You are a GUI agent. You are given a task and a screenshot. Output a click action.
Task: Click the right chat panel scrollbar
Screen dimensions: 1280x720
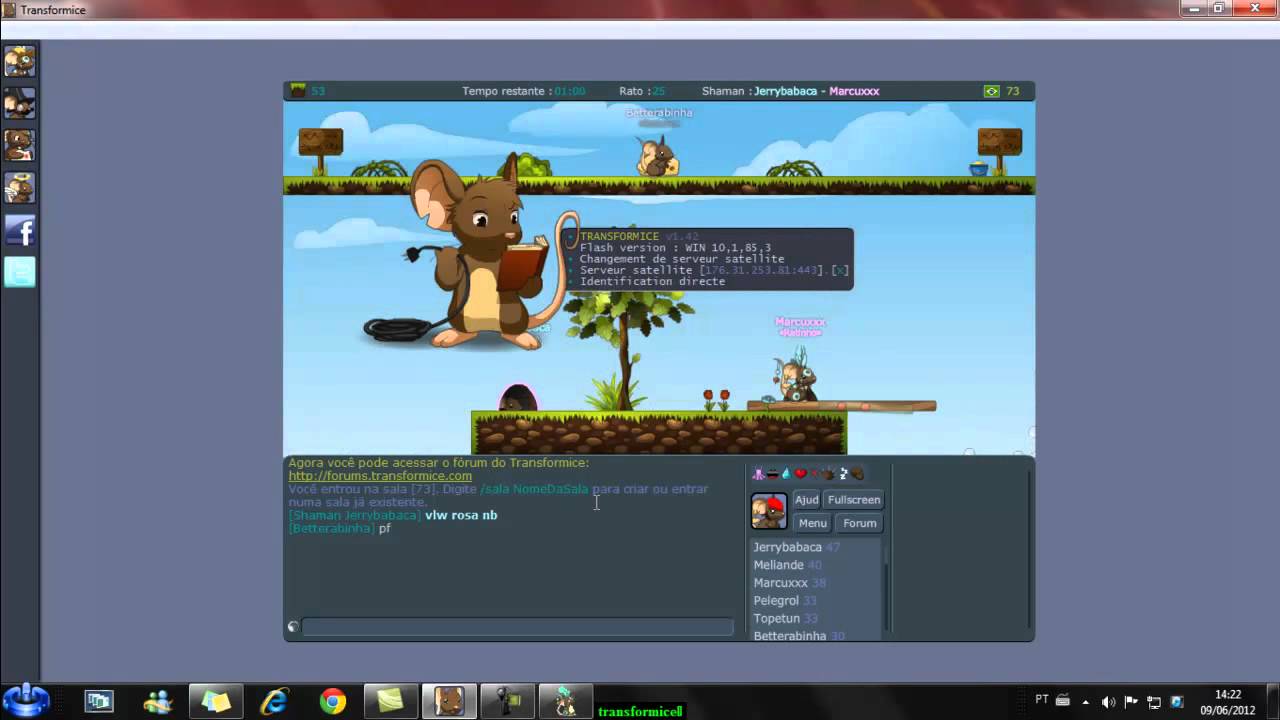pyautogui.click(x=1028, y=550)
